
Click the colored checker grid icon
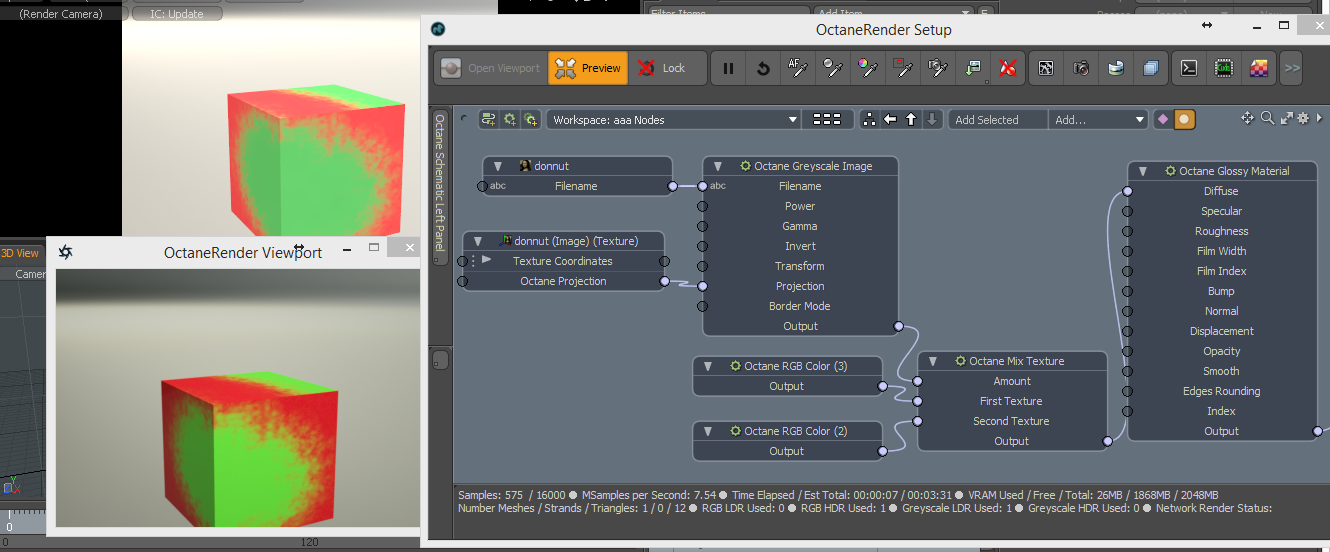click(1259, 68)
